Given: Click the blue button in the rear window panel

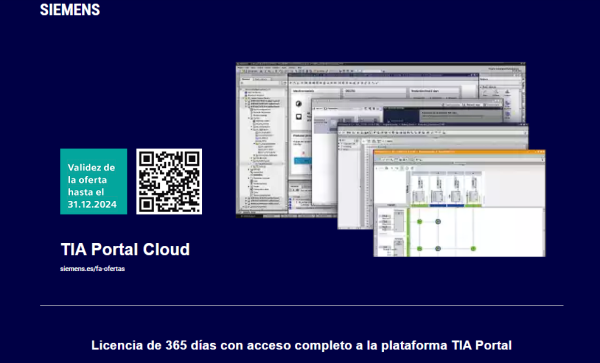Looking at the screenshot, I should [302, 161].
